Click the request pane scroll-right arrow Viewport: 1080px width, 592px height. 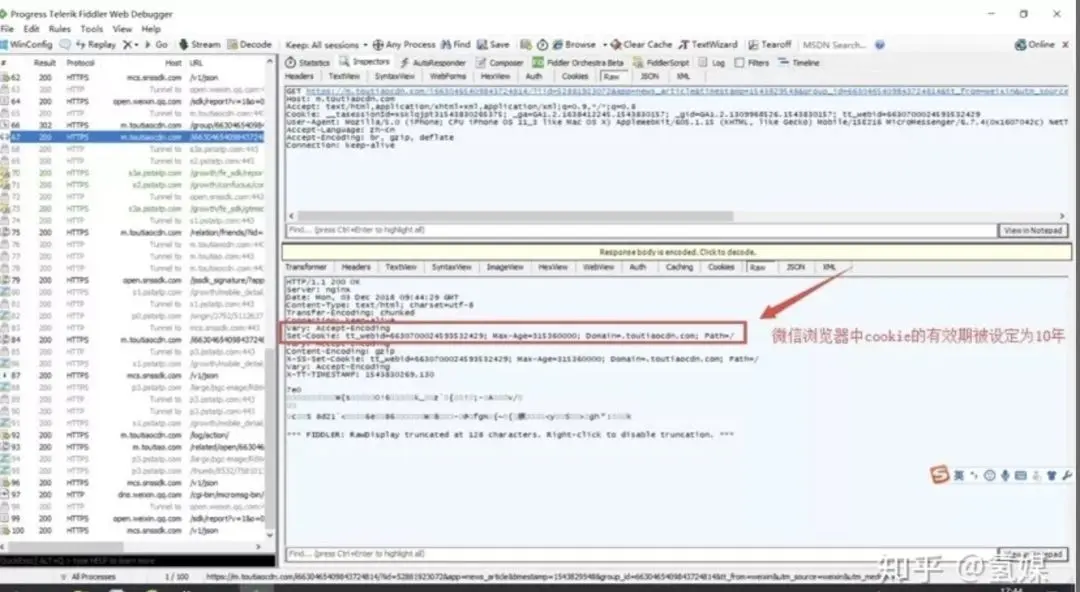coord(1062,216)
